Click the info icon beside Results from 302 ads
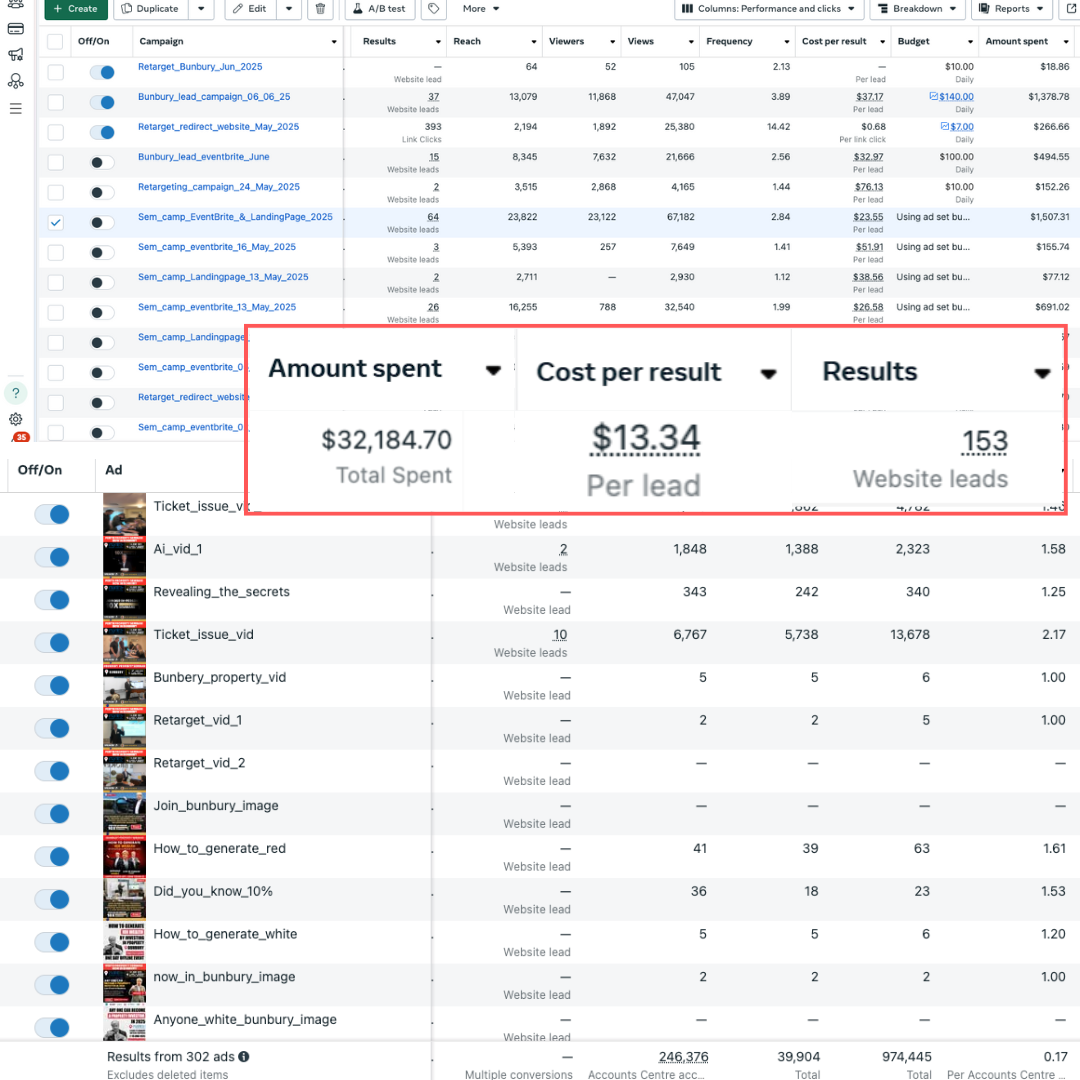This screenshot has width=1080, height=1080. [x=244, y=1056]
